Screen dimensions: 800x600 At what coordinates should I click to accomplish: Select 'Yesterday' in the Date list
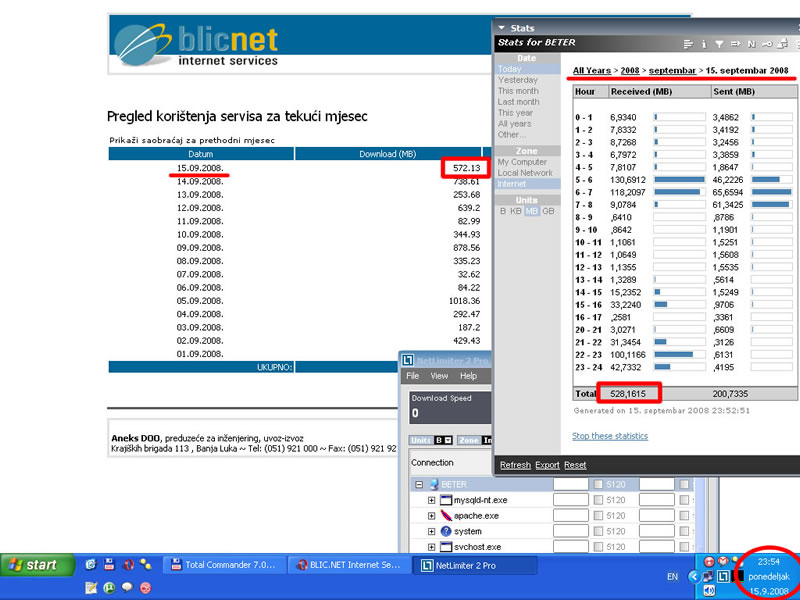tap(518, 80)
